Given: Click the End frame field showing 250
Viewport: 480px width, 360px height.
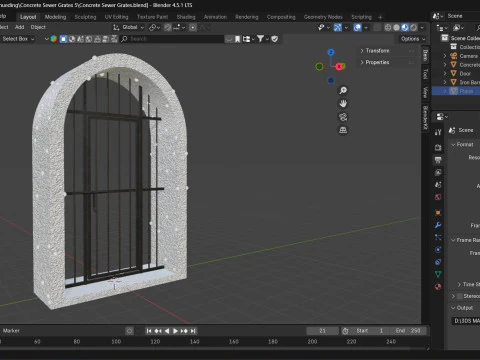Looking at the screenshot, I should (x=408, y=331).
